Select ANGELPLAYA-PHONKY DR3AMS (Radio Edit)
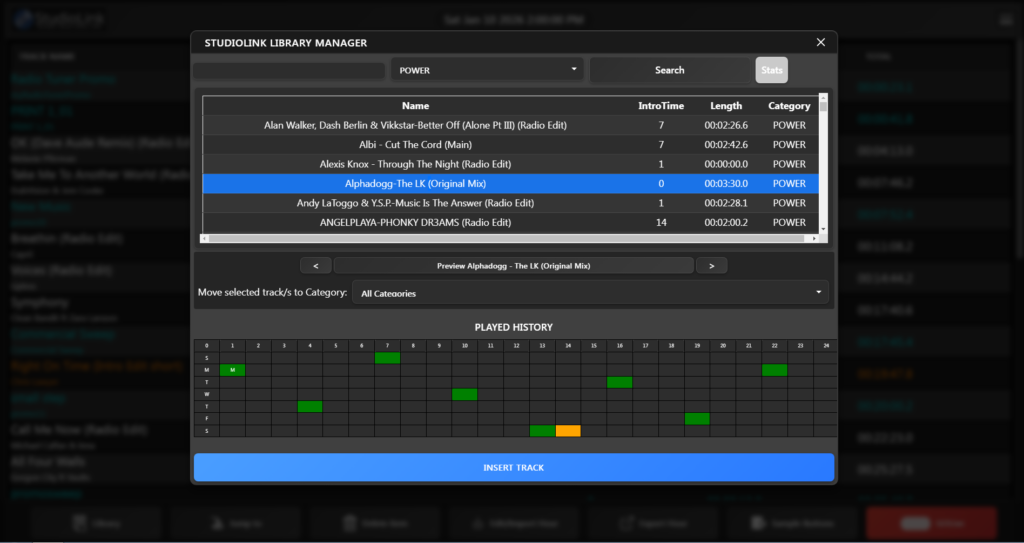This screenshot has width=1024, height=543. click(511, 222)
